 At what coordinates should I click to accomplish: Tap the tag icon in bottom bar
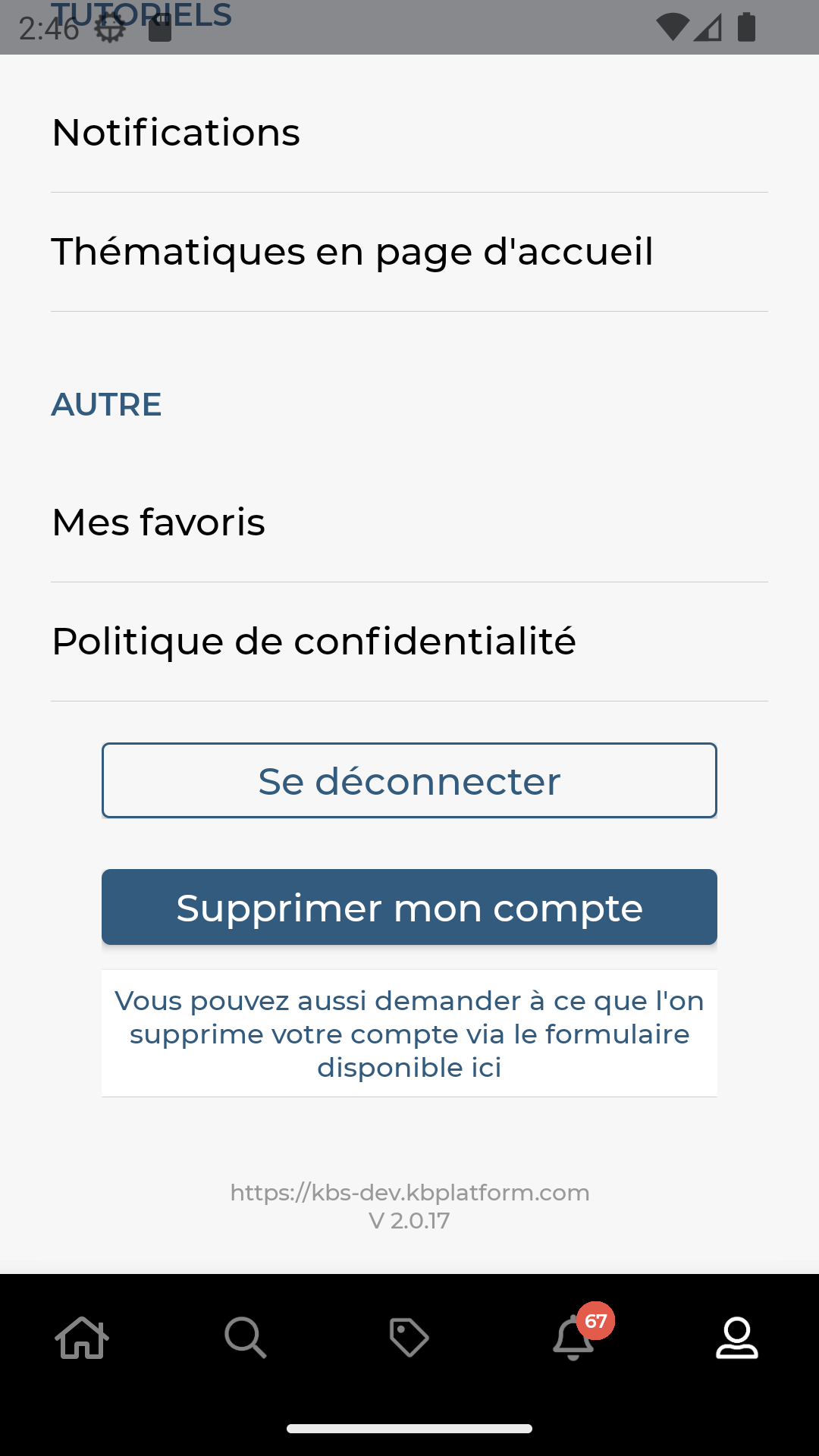pyautogui.click(x=409, y=1338)
